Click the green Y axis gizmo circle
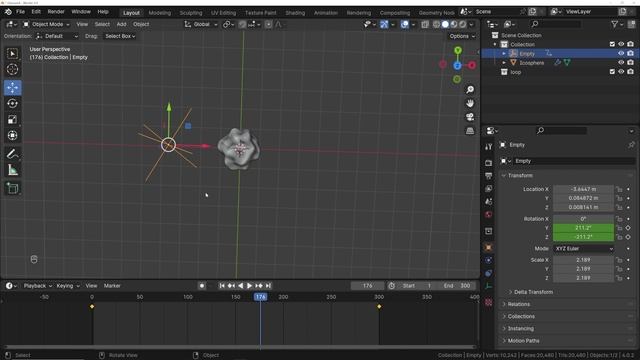 click(458, 50)
